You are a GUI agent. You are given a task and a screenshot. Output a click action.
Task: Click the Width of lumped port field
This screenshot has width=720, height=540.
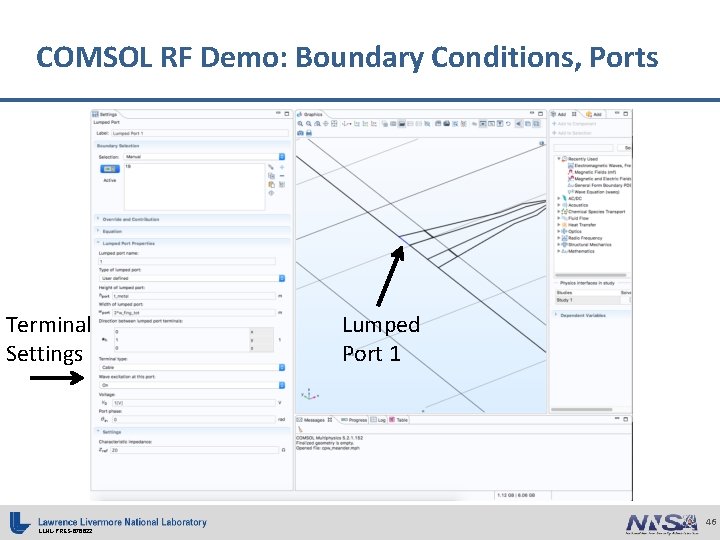(194, 313)
